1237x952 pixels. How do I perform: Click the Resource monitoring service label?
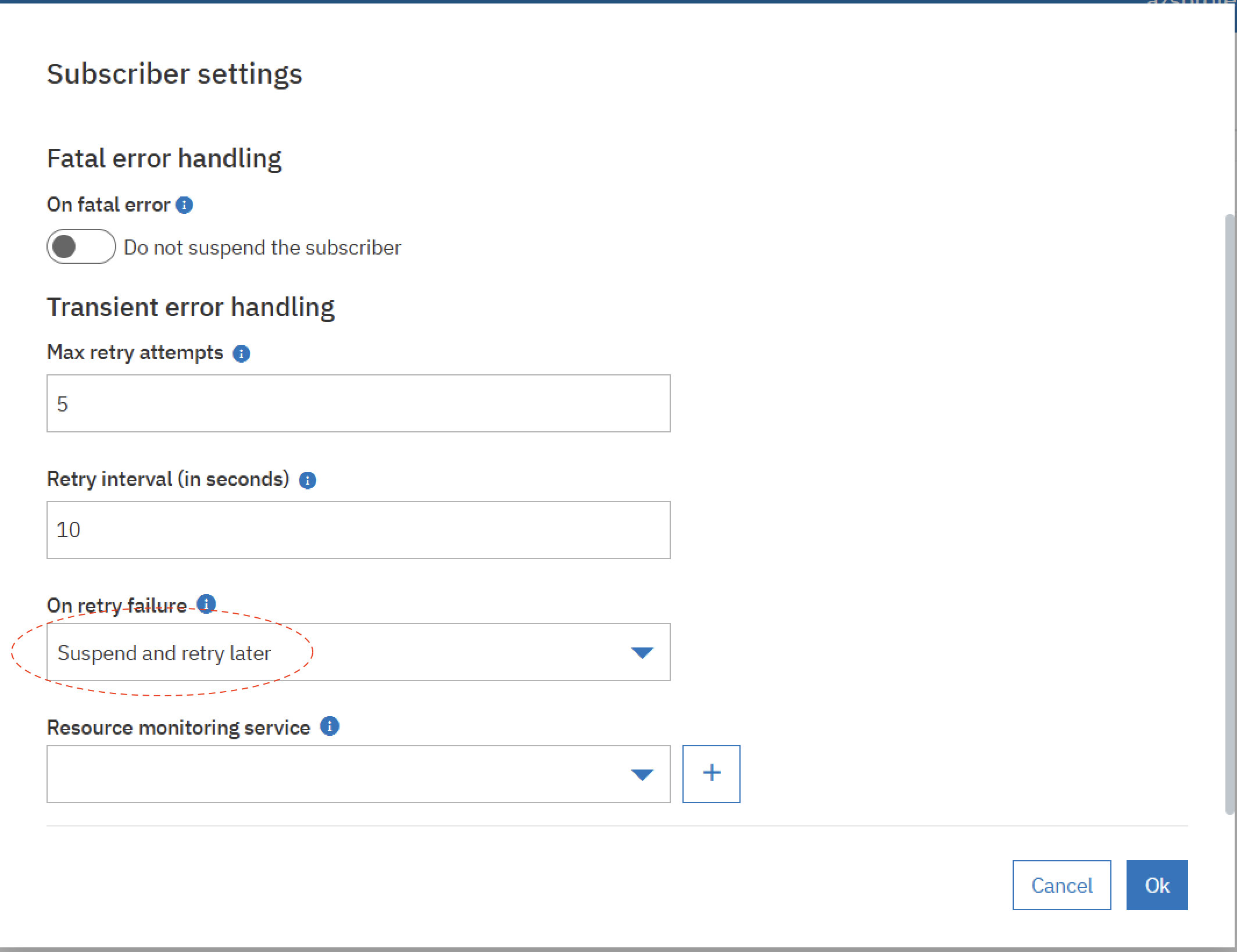coord(178,728)
